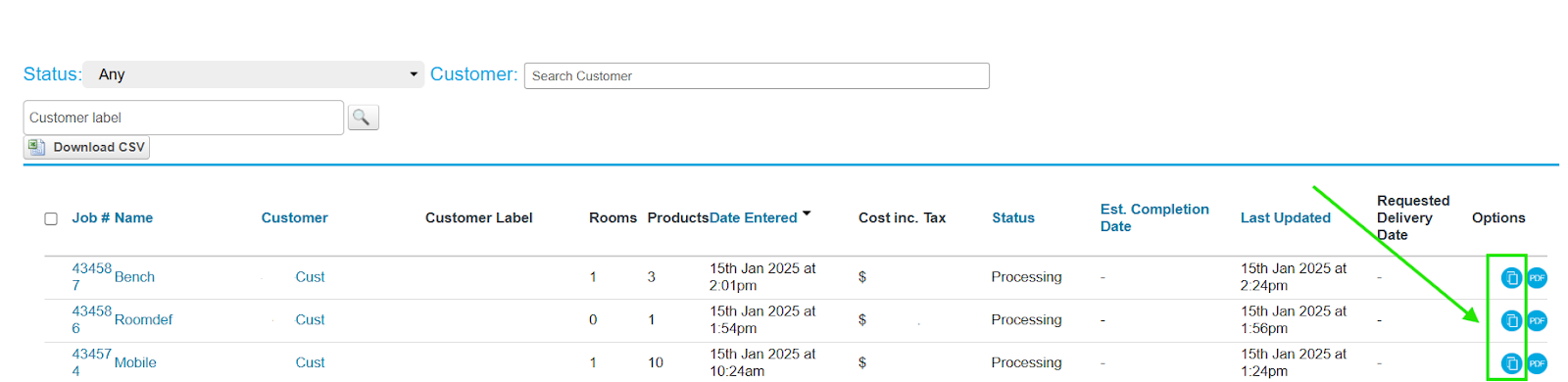Click the Cost inc. Tax header
This screenshot has height=382, width=1568.
902,217
